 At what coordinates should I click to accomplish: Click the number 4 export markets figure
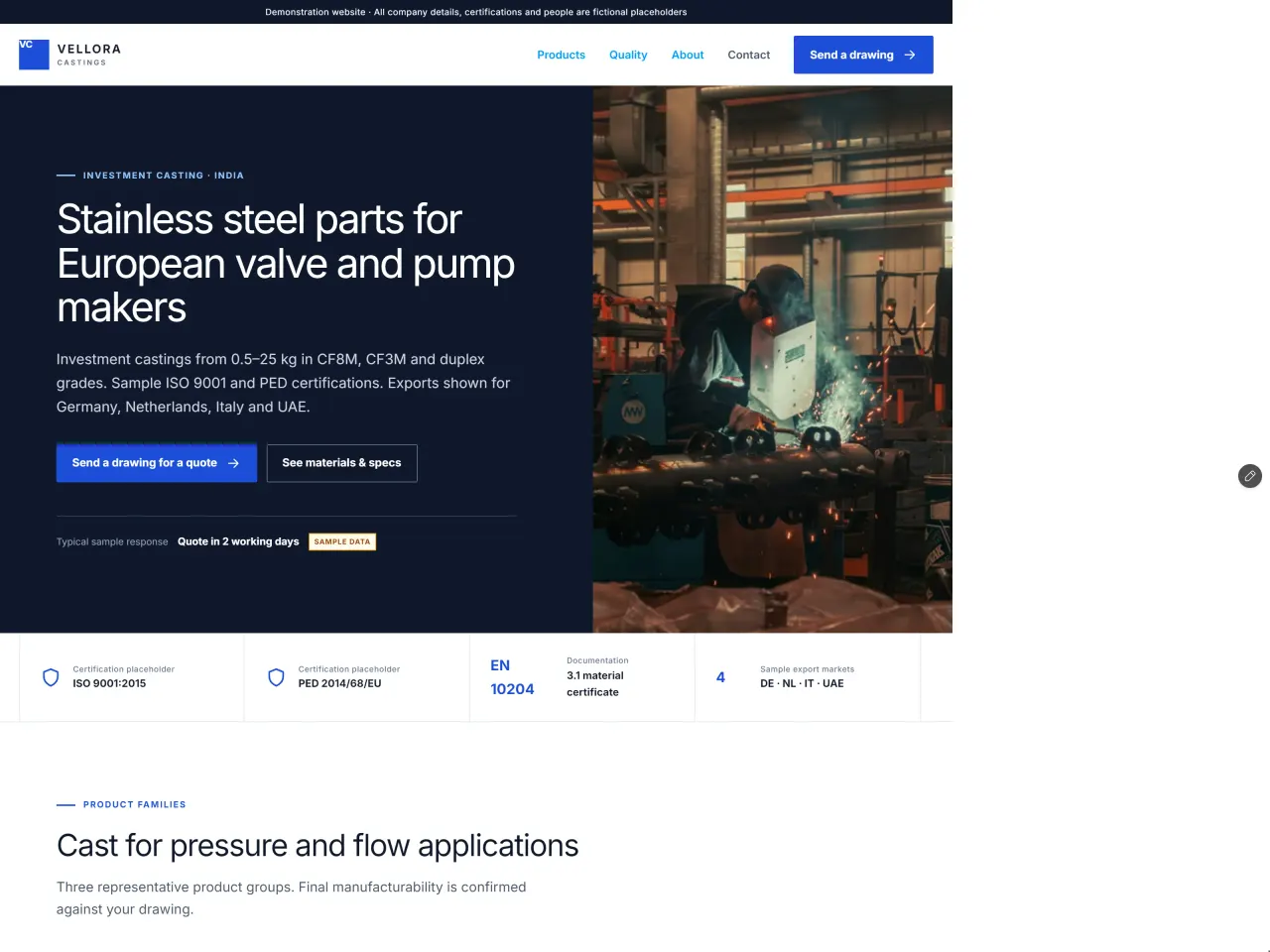720,677
